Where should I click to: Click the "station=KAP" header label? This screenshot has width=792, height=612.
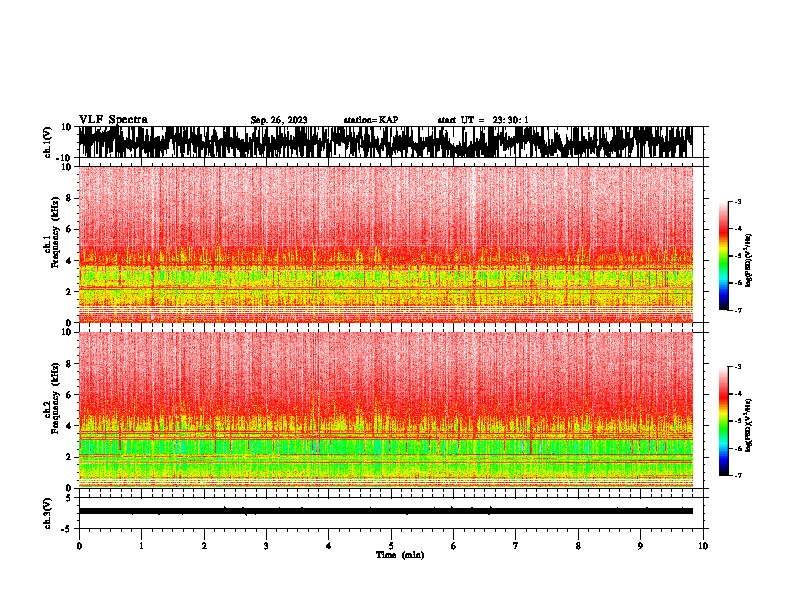coord(371,120)
